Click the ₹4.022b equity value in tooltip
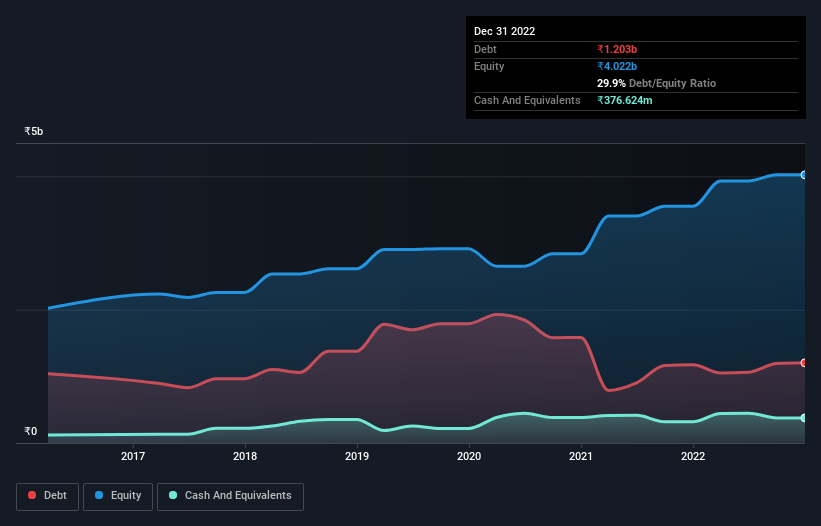821x526 pixels. (617, 66)
